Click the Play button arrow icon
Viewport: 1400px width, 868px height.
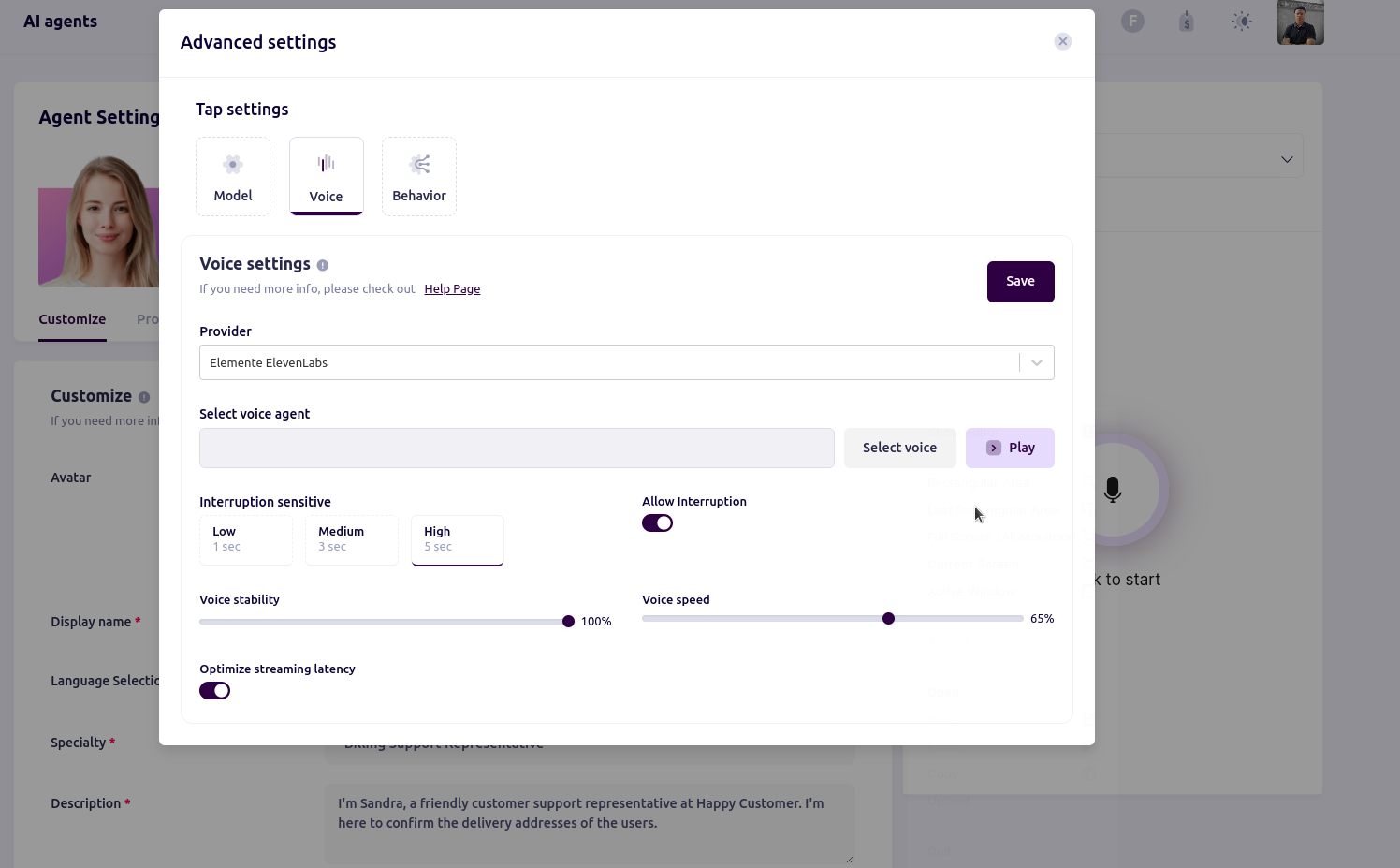(994, 449)
